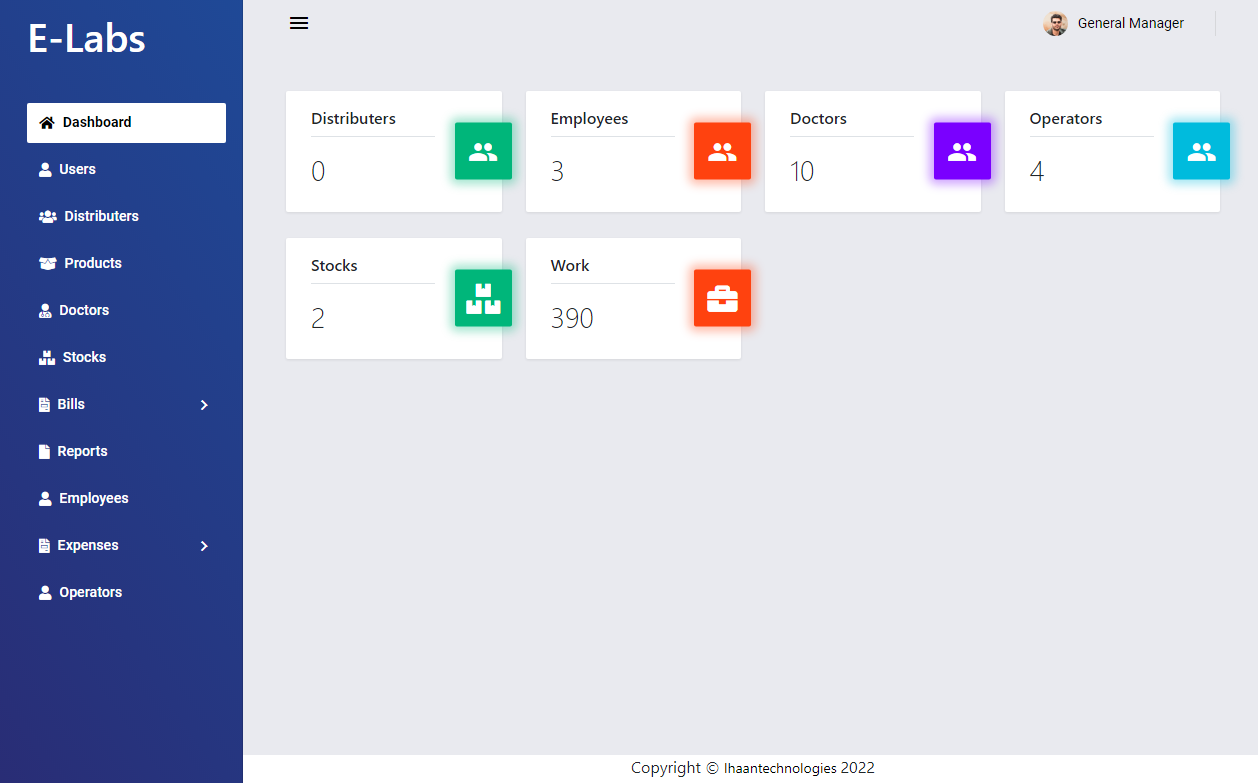The height and width of the screenshot is (783, 1258).
Task: Click the green Stocks card boxes icon
Action: (483, 298)
